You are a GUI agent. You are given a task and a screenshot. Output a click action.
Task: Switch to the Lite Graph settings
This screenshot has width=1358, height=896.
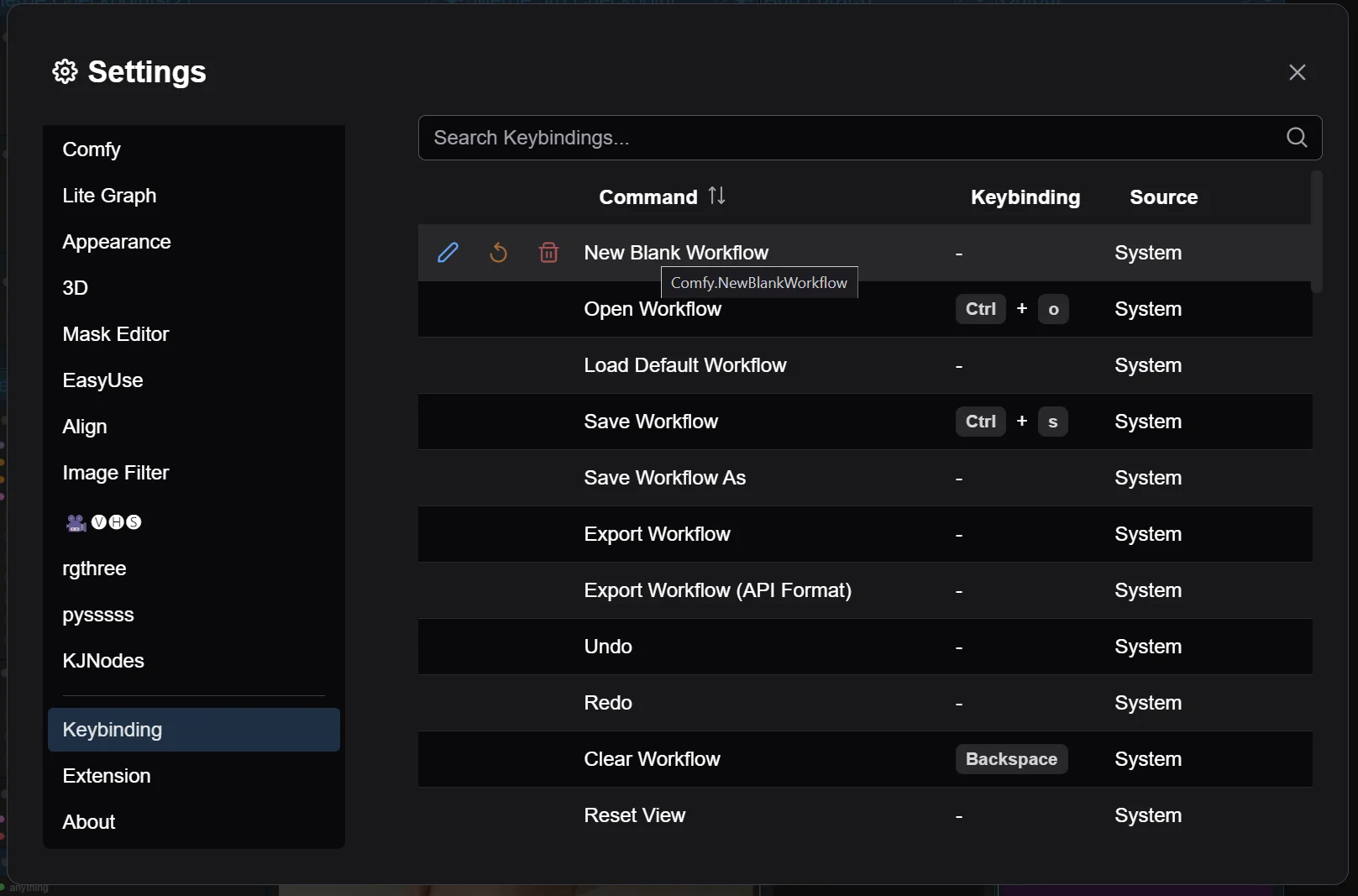[x=109, y=196]
